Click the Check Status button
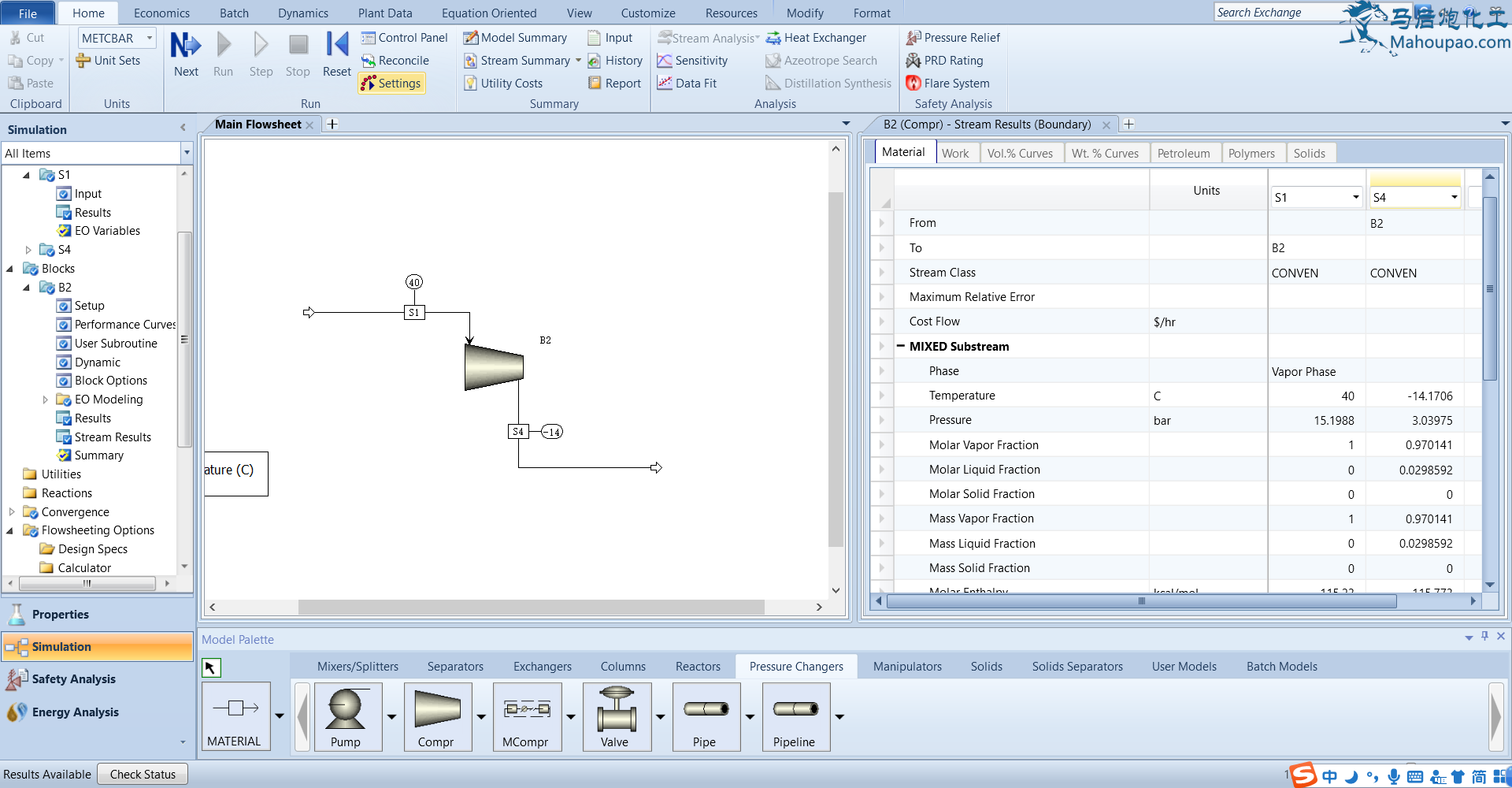This screenshot has height=788, width=1512. coord(143,775)
